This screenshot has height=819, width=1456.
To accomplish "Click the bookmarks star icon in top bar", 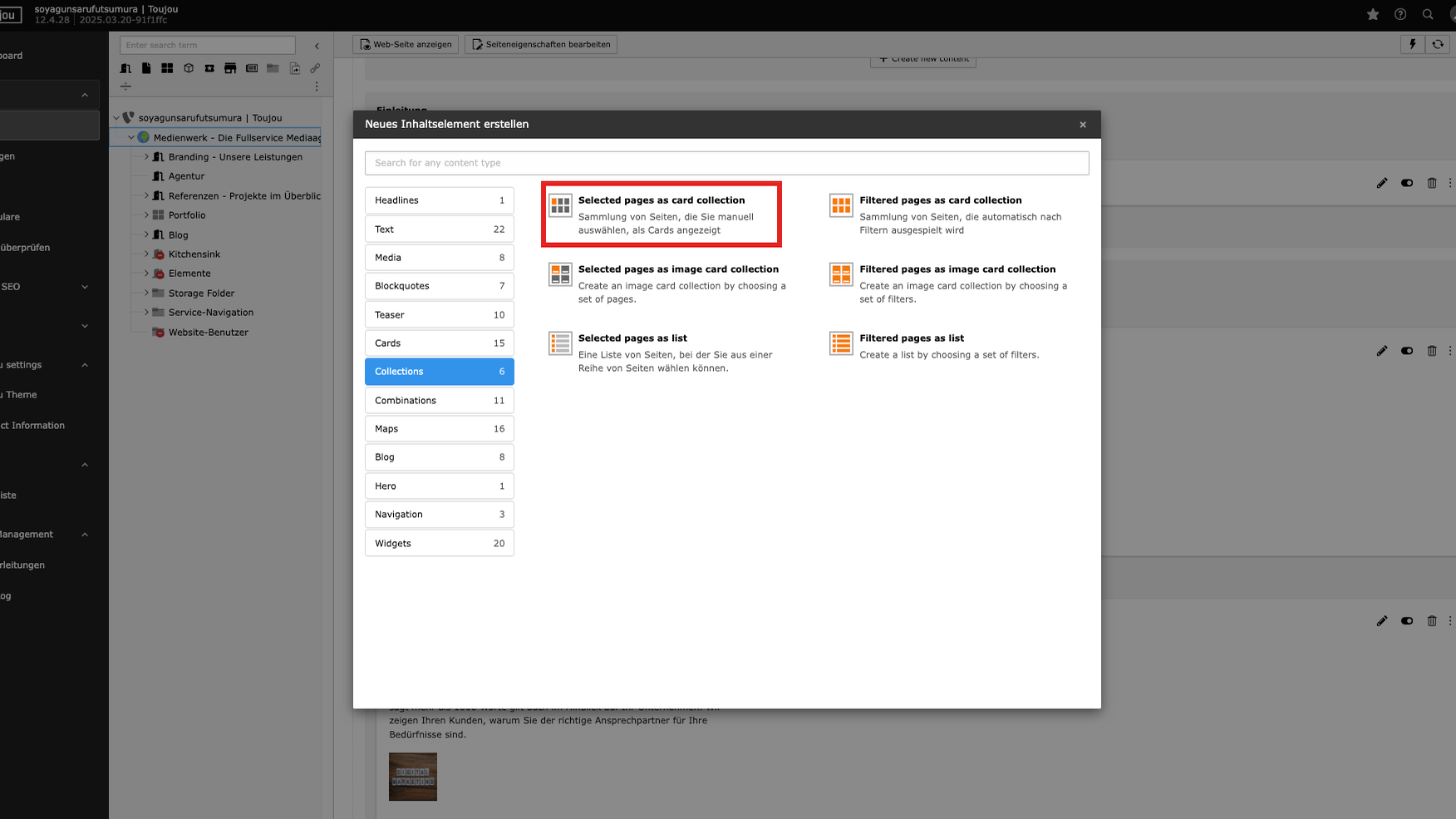I will 1373,14.
